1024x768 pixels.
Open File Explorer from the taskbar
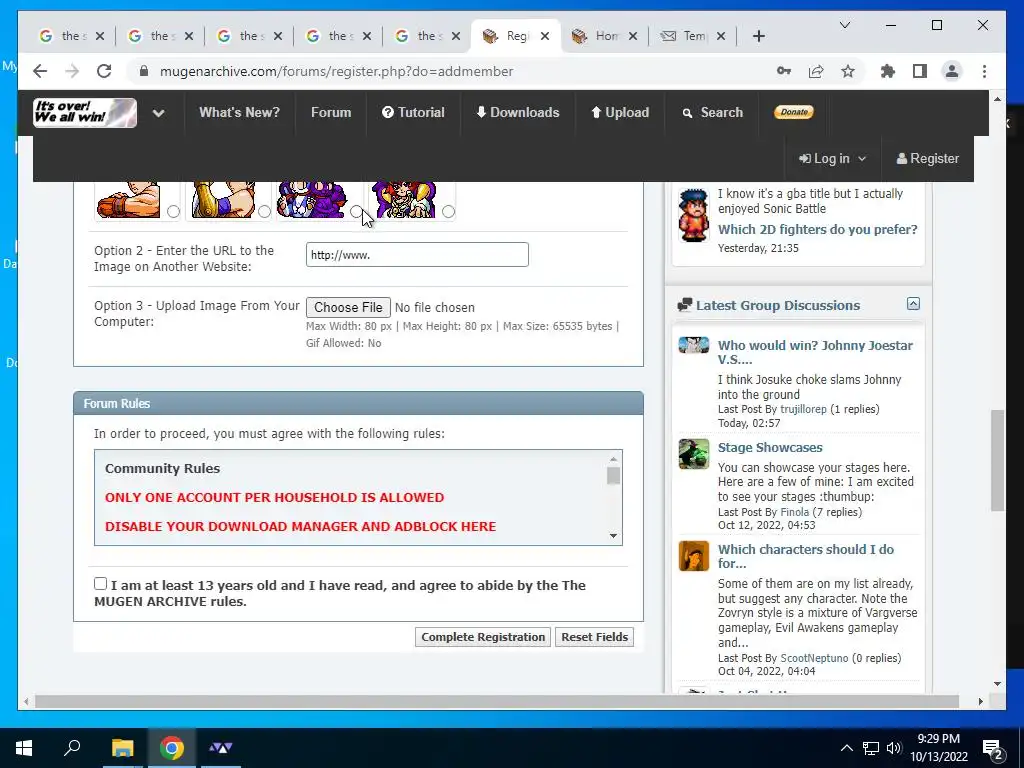(122, 748)
